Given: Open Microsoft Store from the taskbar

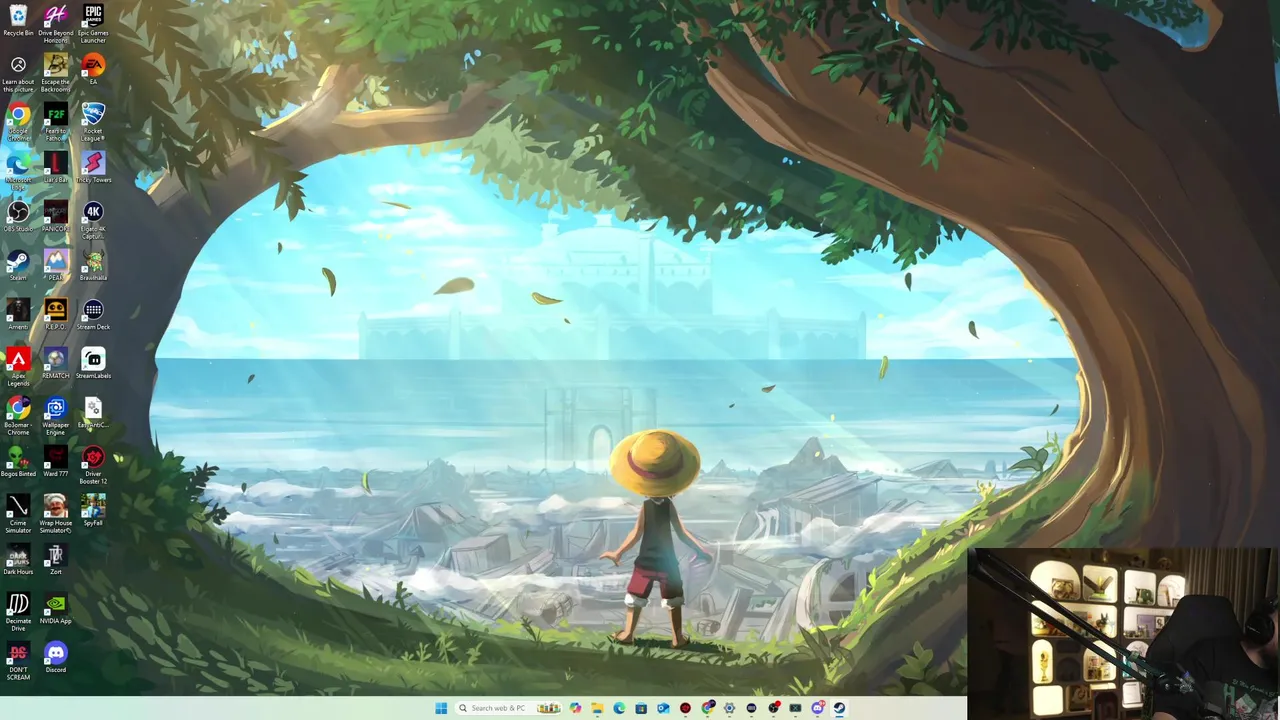Looking at the screenshot, I should pos(641,708).
